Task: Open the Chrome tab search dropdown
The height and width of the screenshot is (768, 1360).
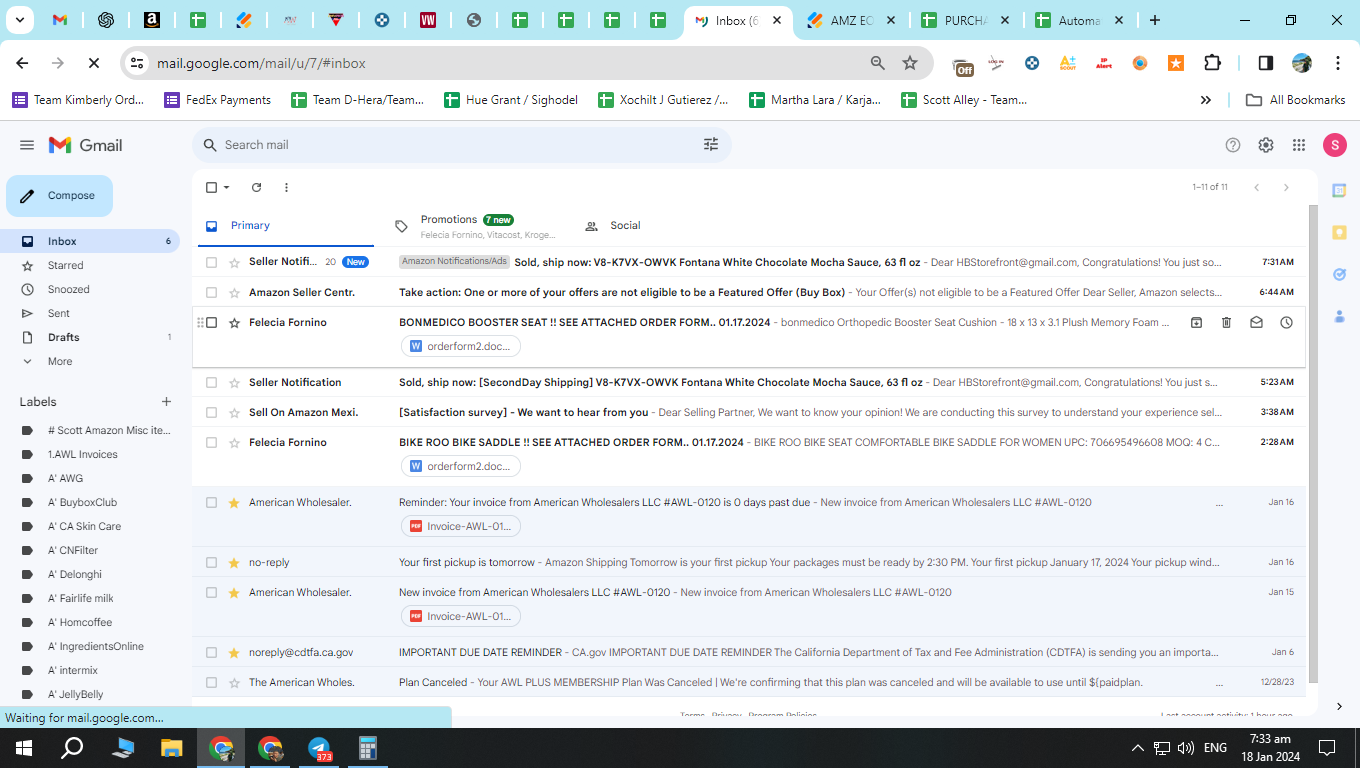Action: coord(21,20)
